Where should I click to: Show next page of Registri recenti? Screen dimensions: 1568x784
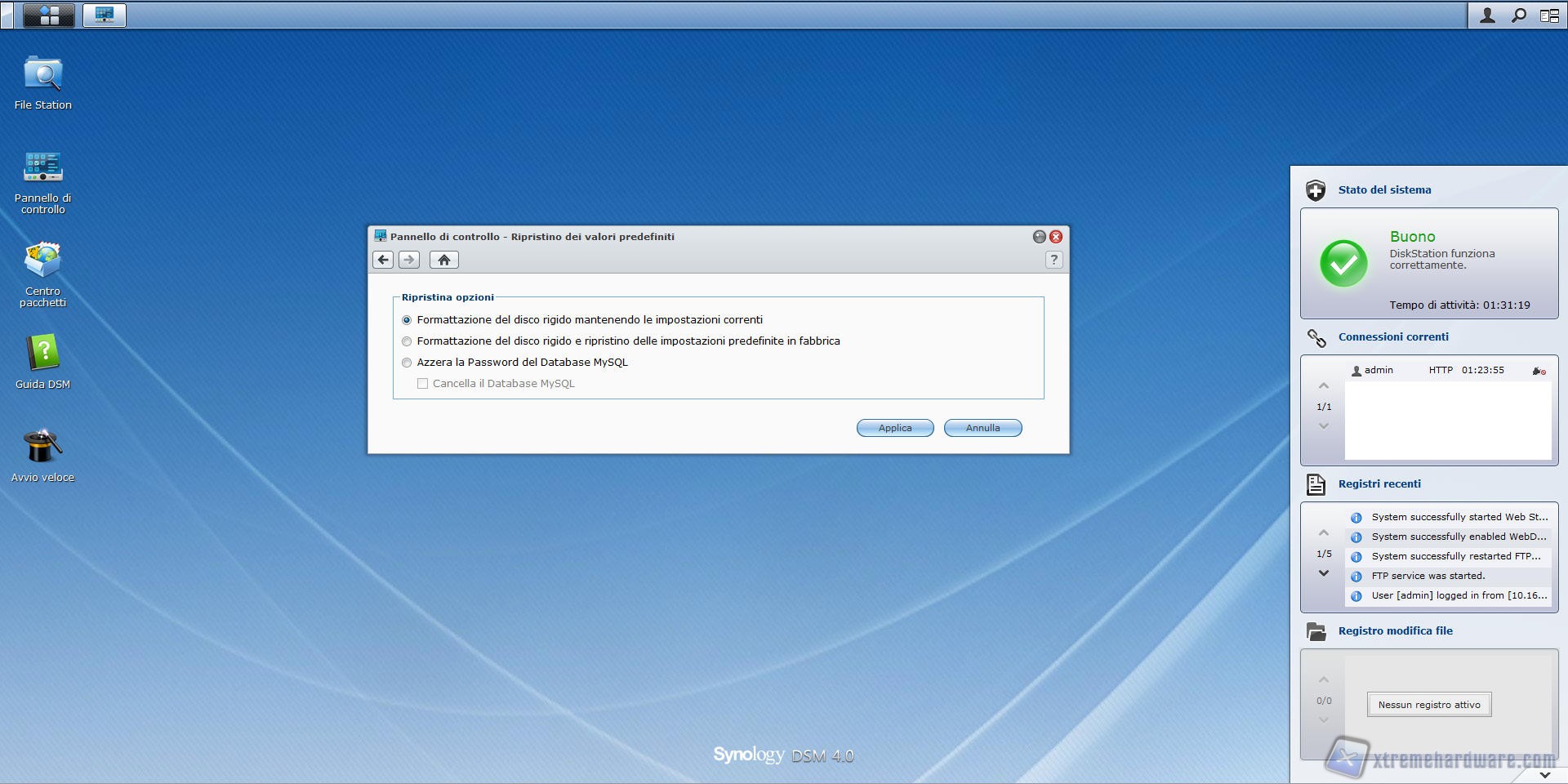pos(1324,573)
